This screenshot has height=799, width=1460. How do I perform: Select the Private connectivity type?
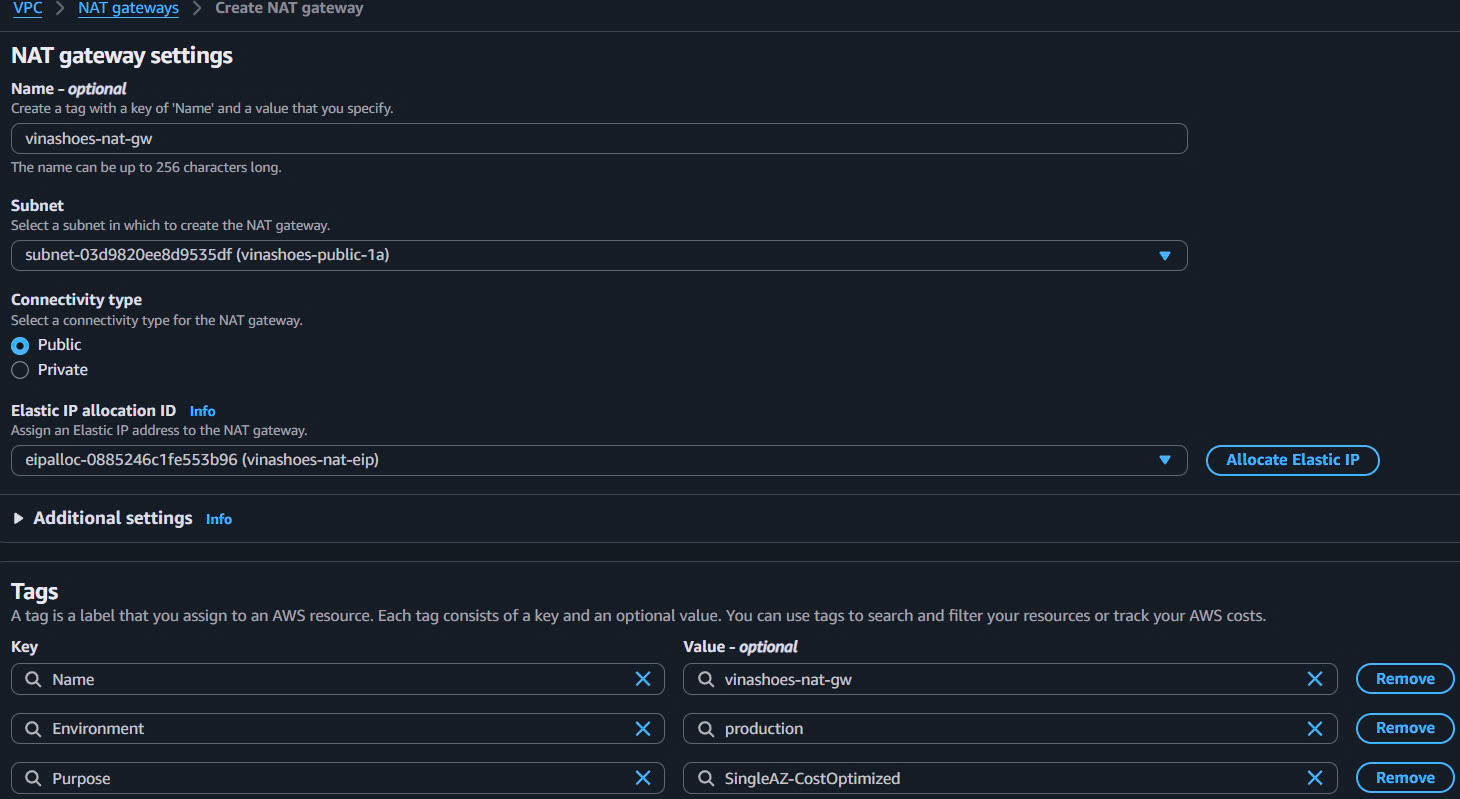point(20,370)
